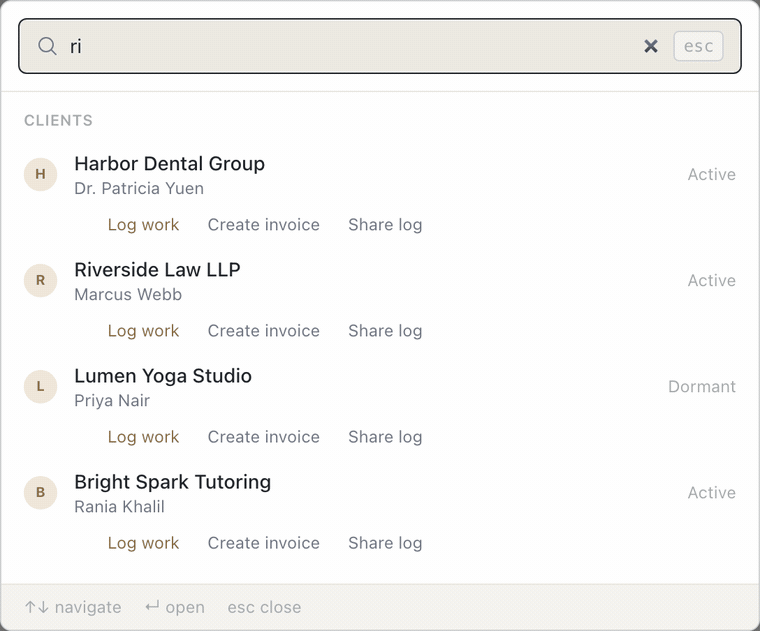Share log for Harbor Dental Group
760x631 pixels.
click(385, 225)
